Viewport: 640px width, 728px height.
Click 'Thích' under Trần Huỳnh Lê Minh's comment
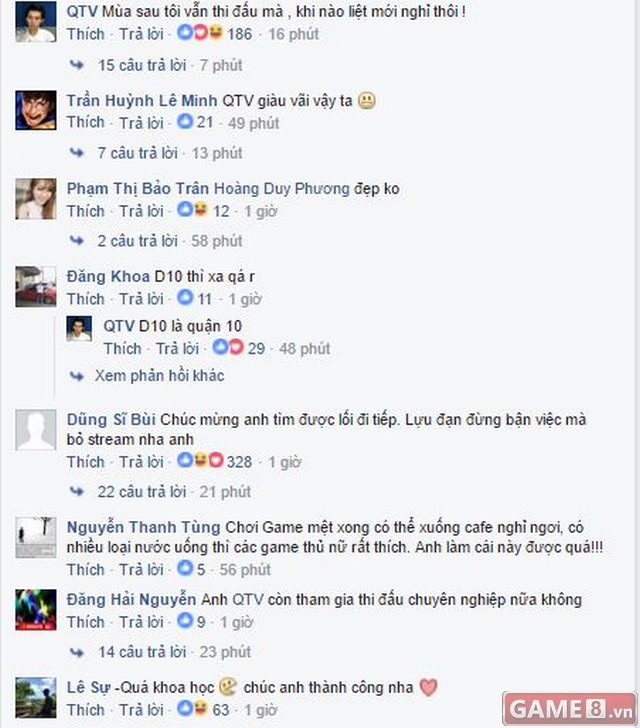85,122
